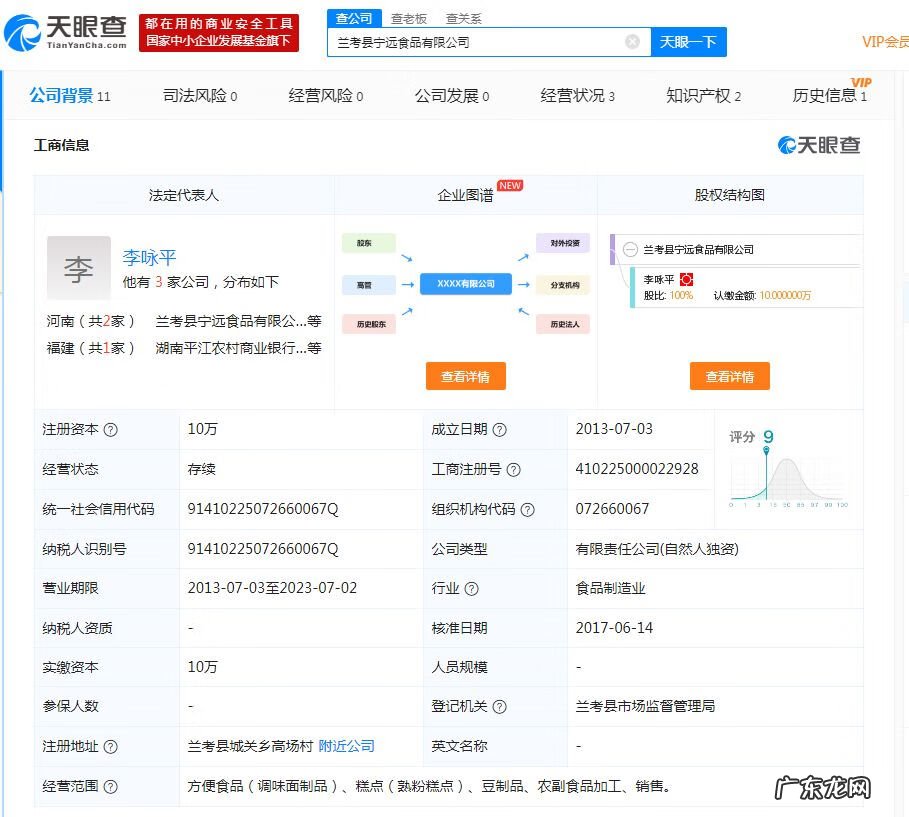Click the help icon beside 成立日期
Image resolution: width=909 pixels, height=817 pixels.
pyautogui.click(x=500, y=430)
